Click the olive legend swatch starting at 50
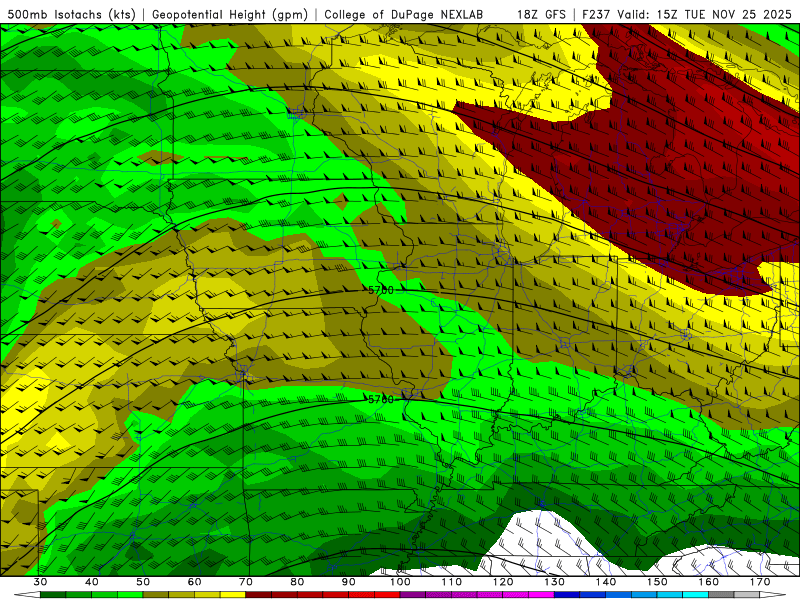 coord(156,595)
